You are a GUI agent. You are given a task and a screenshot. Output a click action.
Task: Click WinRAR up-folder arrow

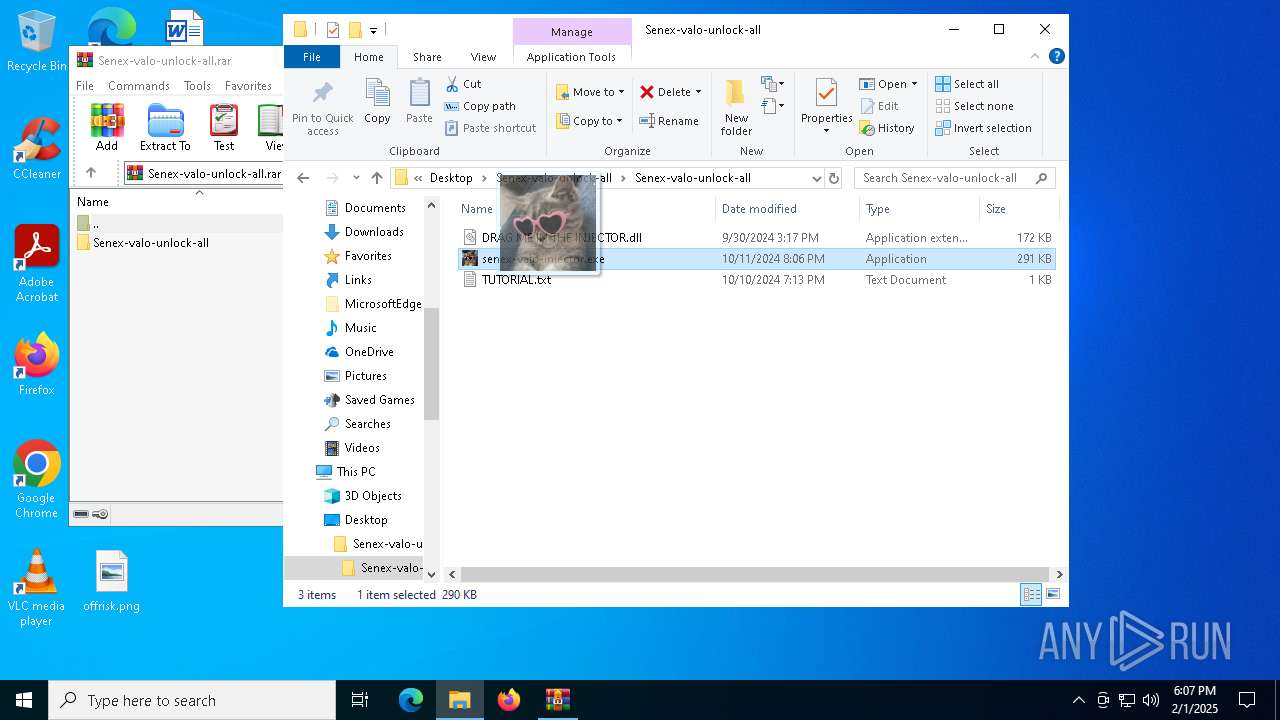[91, 173]
